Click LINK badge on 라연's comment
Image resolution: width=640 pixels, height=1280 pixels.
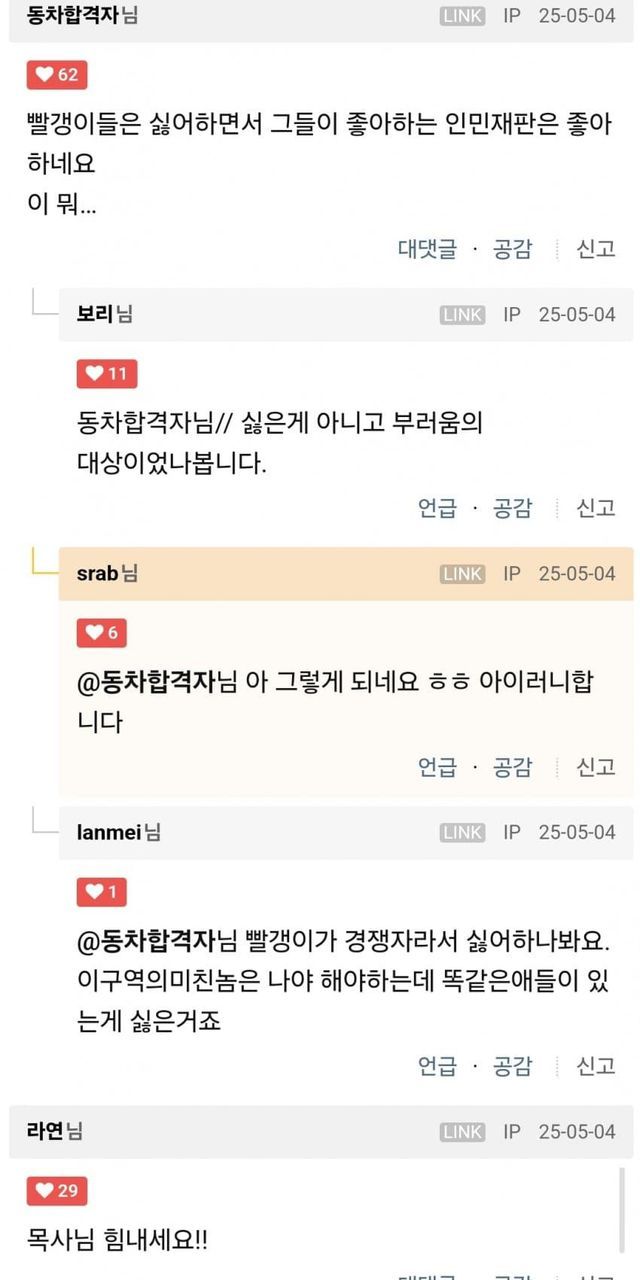coord(462,1132)
